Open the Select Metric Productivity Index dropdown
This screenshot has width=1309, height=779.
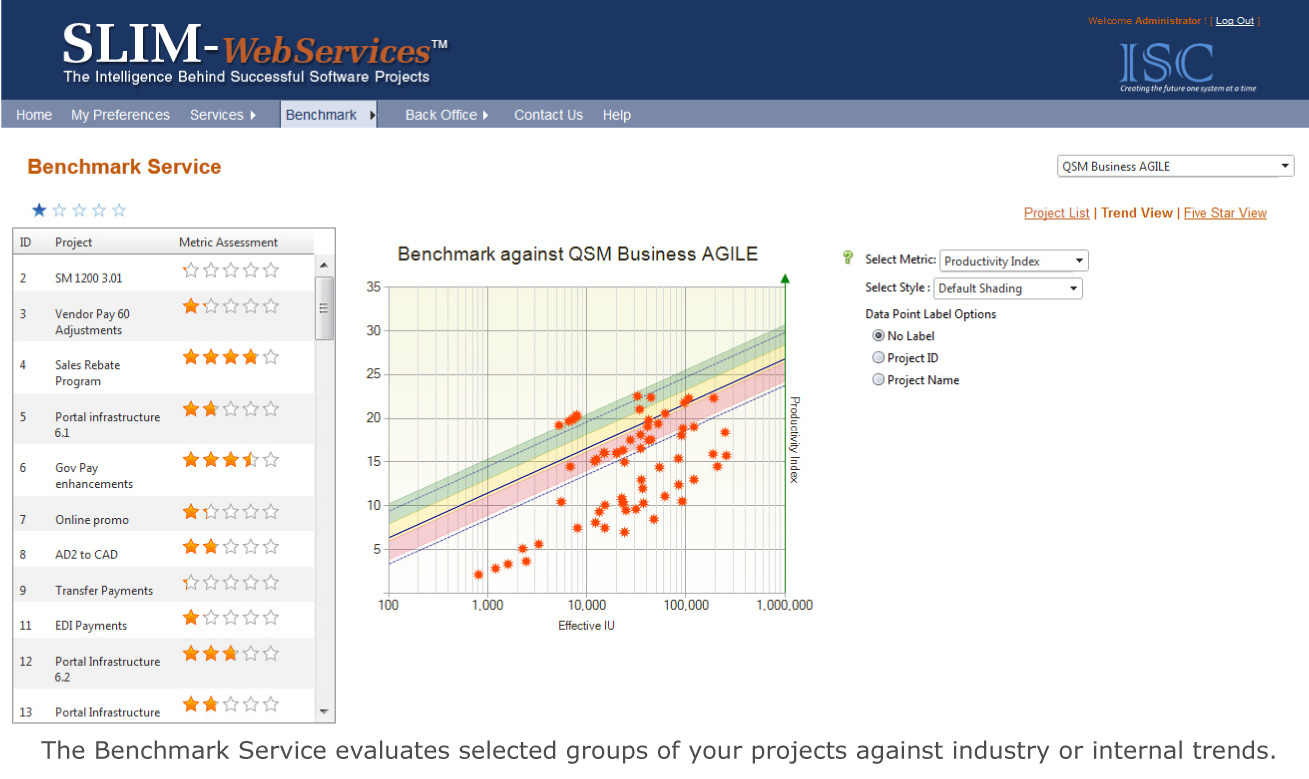click(1014, 261)
